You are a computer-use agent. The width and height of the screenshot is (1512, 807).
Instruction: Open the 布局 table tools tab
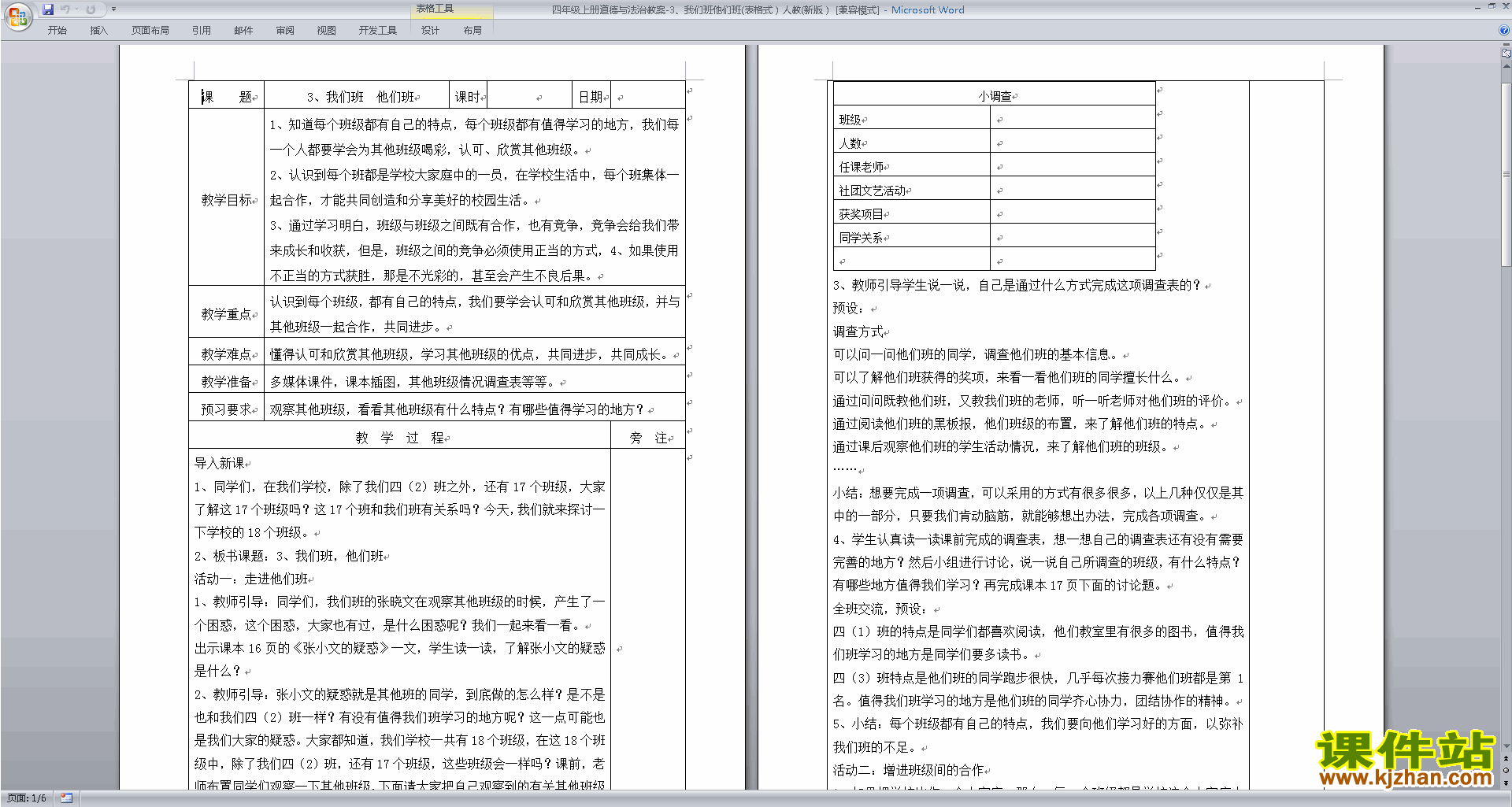[x=472, y=30]
